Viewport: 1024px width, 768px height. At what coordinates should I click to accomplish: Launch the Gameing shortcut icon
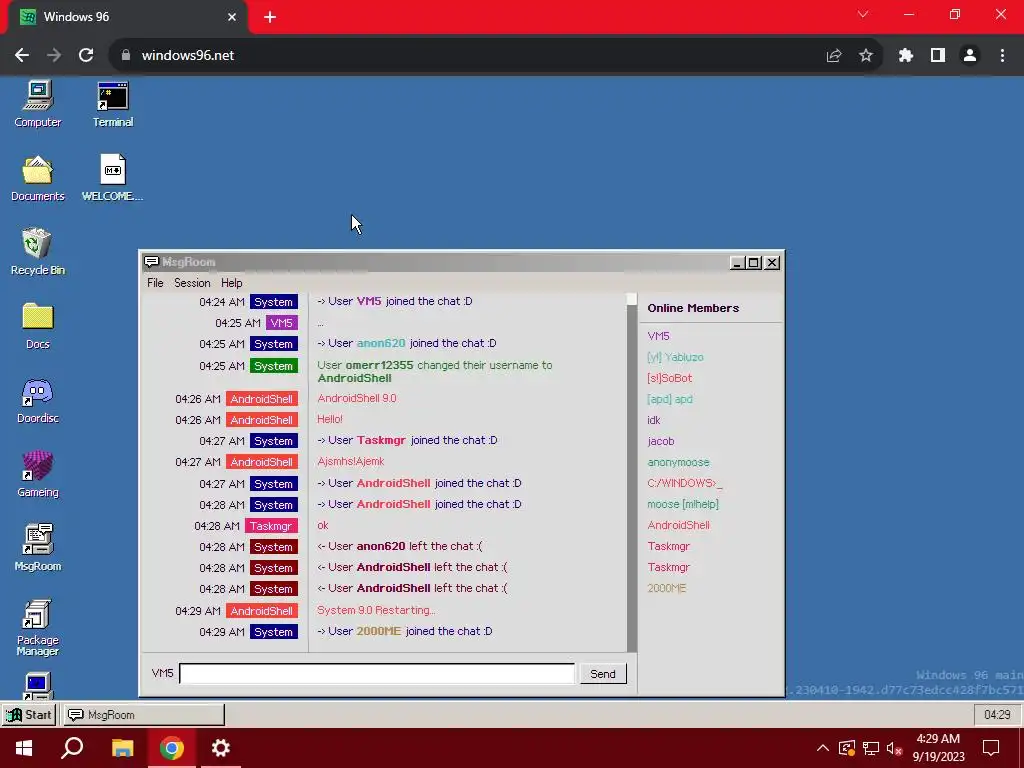[x=37, y=474]
